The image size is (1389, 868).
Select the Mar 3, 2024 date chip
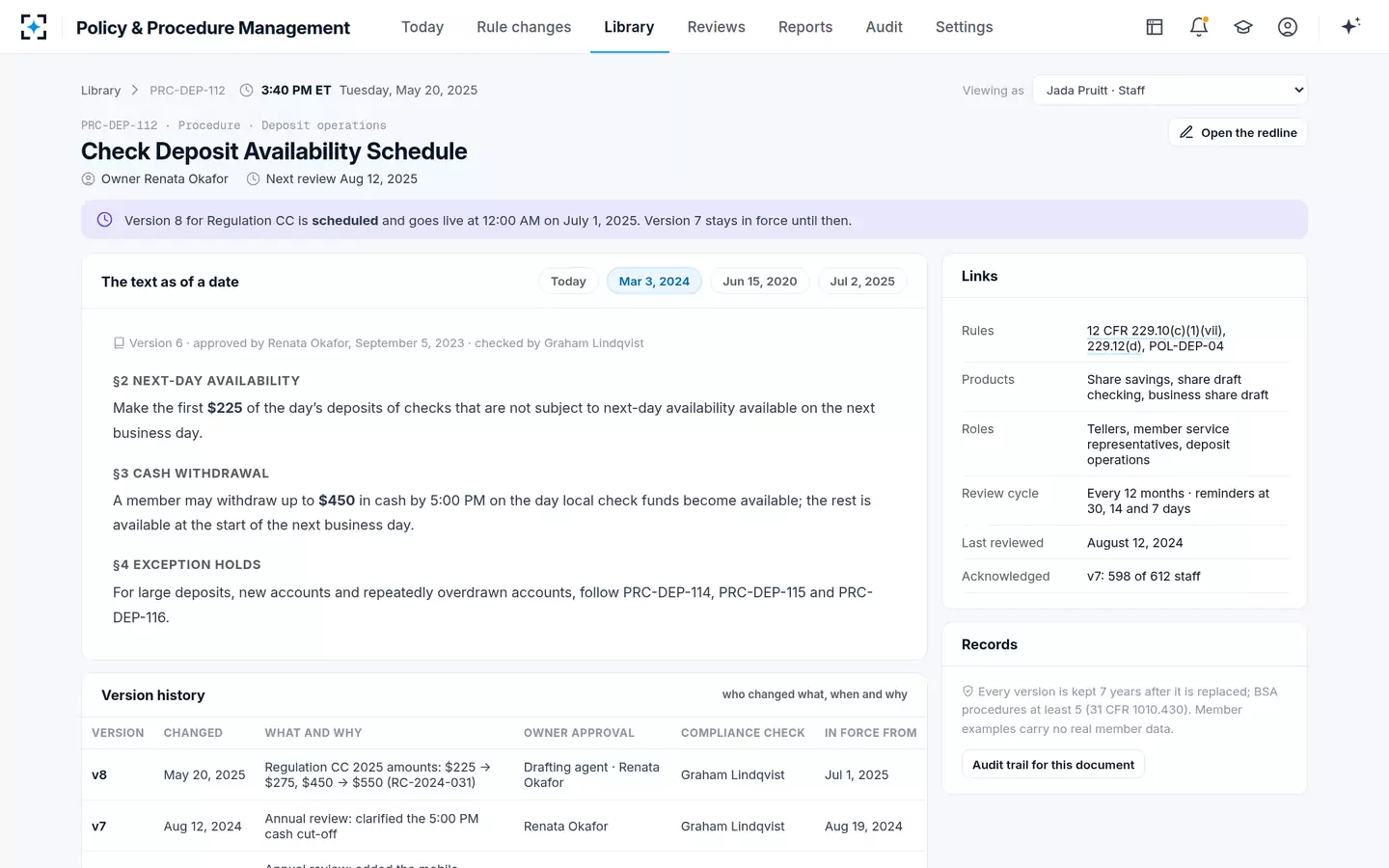(x=654, y=282)
